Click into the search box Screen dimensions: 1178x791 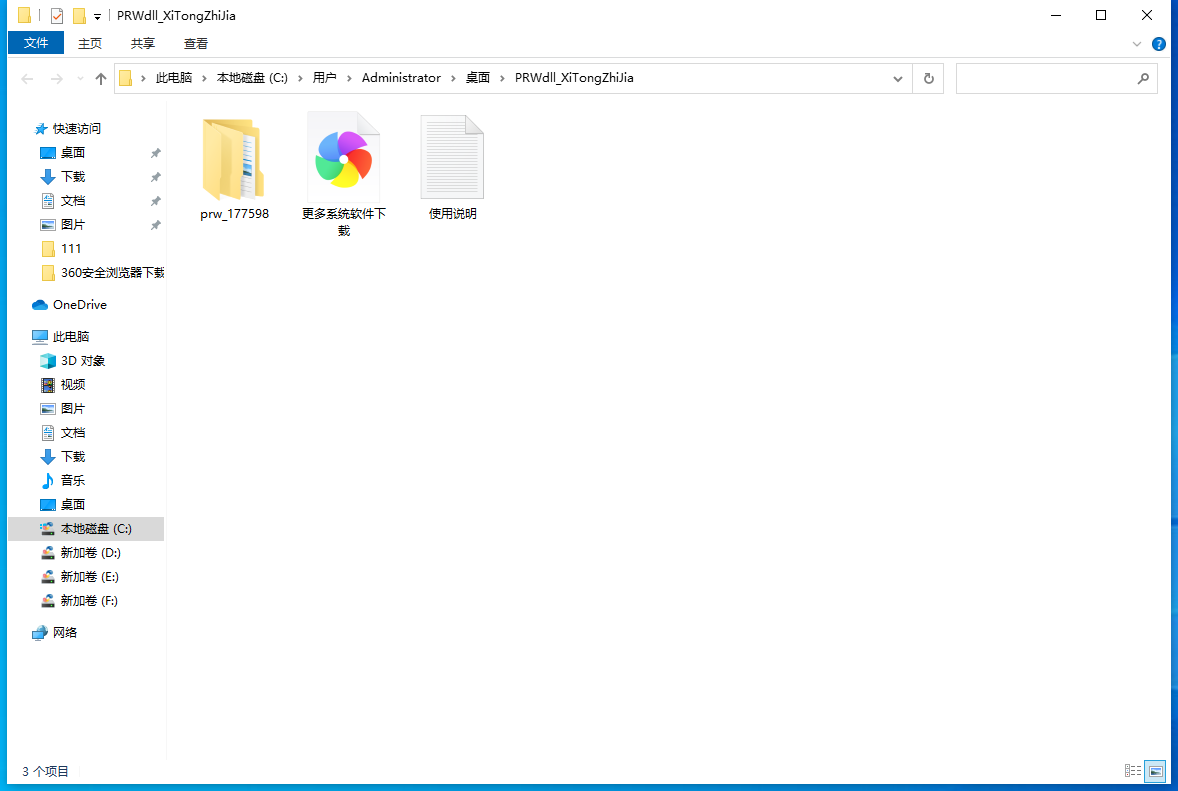[x=1056, y=79]
